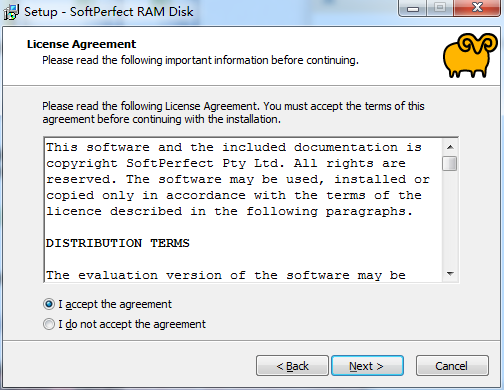The height and width of the screenshot is (390, 504).
Task: Click the greyed-out maximize button
Action: click(440, 8)
